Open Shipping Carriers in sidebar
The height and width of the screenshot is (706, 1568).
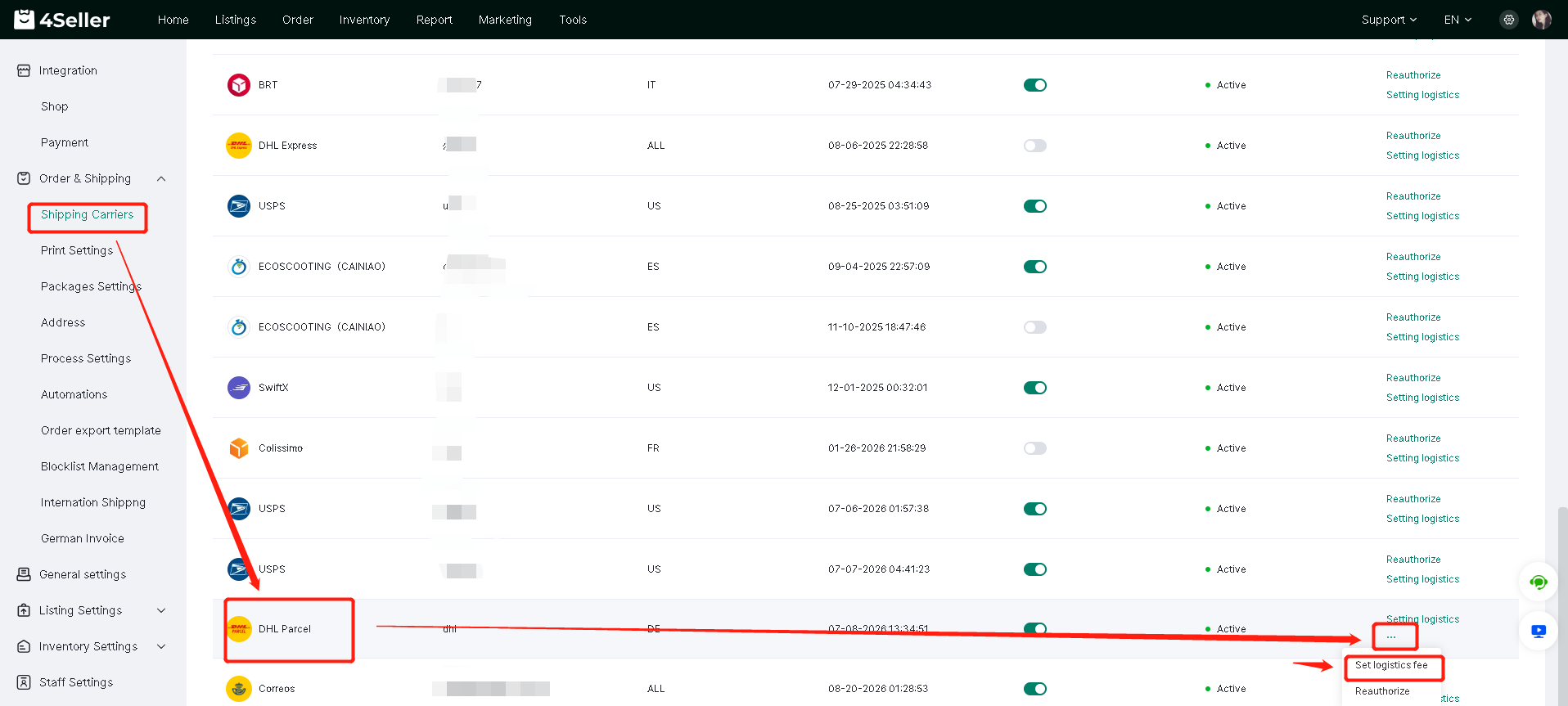click(87, 214)
